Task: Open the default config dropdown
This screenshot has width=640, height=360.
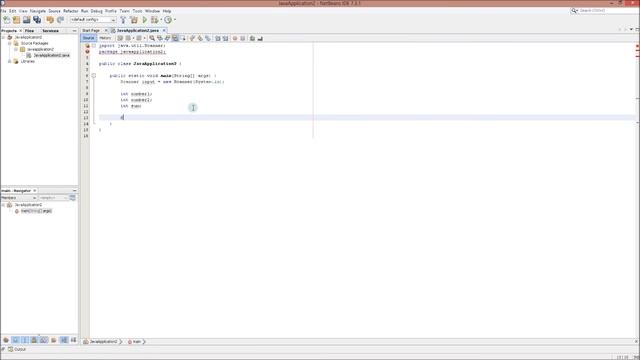Action: [x=93, y=20]
